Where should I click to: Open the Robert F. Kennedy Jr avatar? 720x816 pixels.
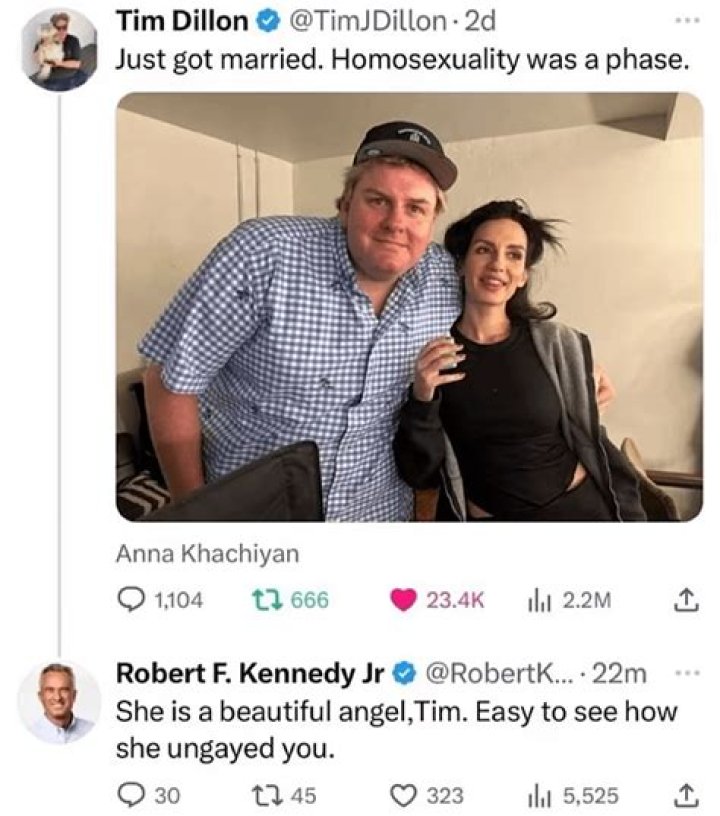tap(59, 702)
